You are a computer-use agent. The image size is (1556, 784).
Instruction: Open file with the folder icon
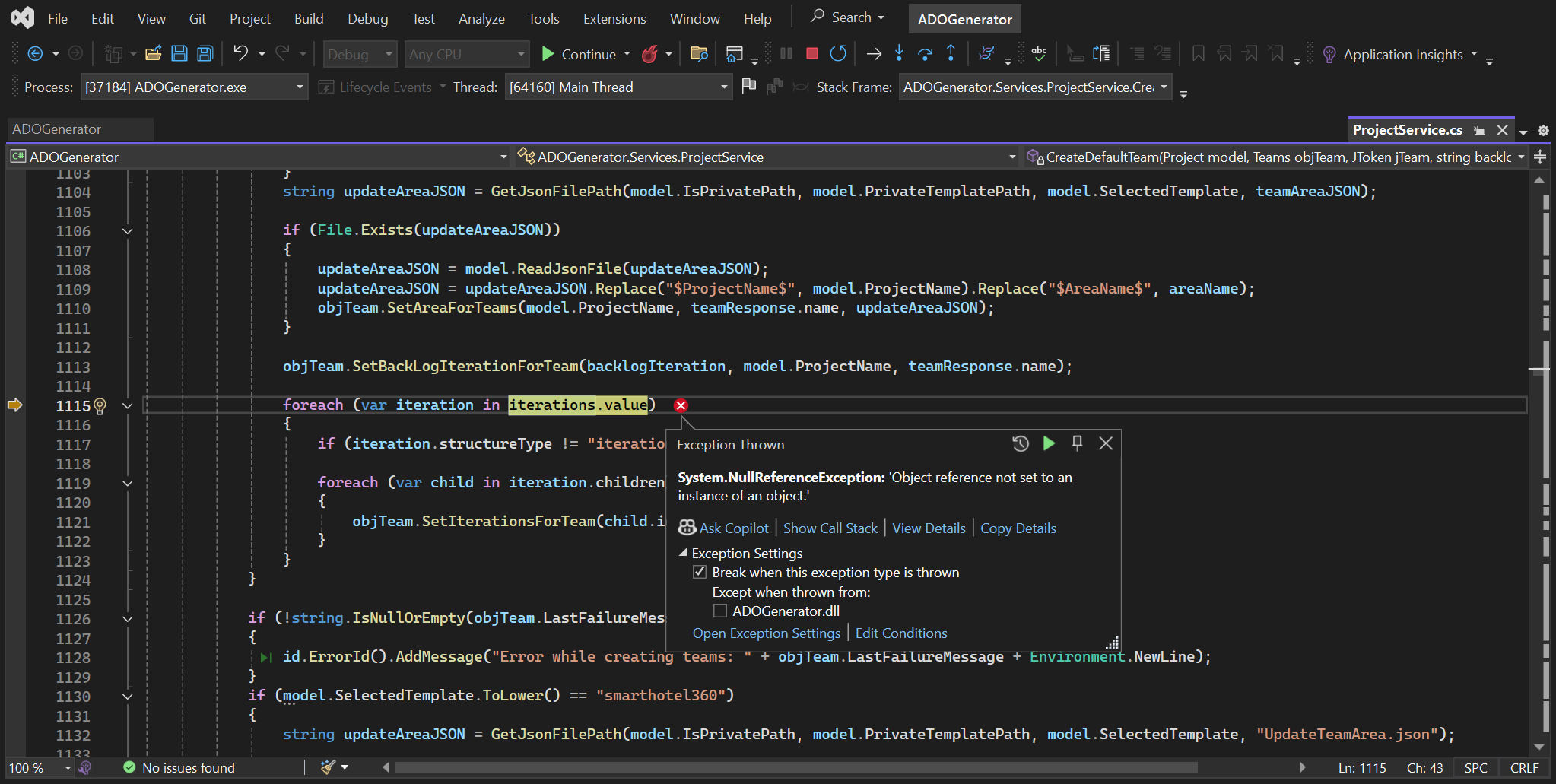click(x=154, y=54)
